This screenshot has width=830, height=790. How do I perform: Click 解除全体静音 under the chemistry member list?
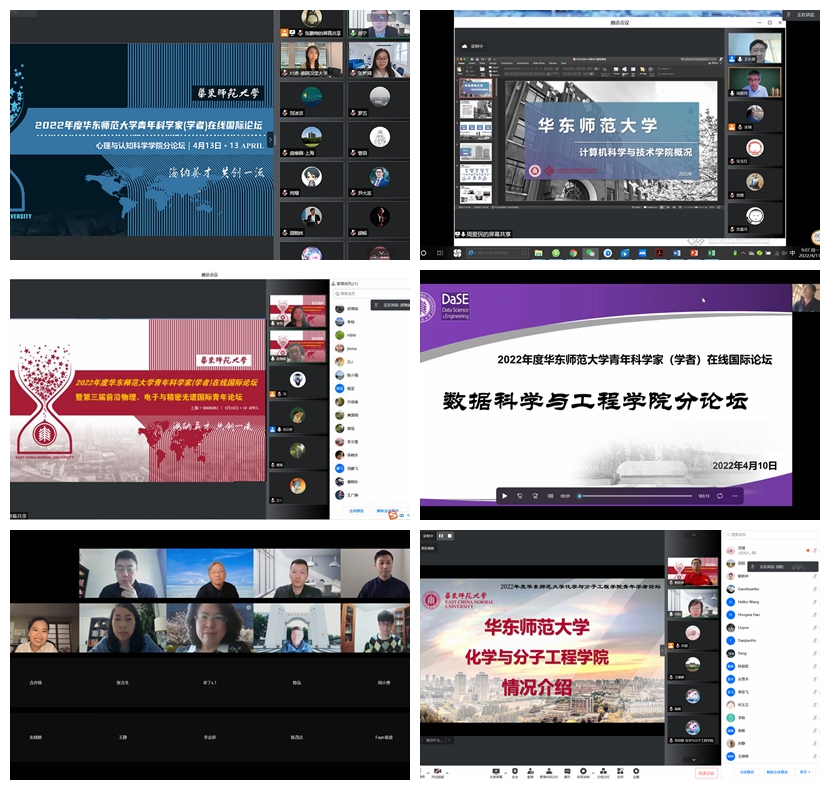(777, 772)
